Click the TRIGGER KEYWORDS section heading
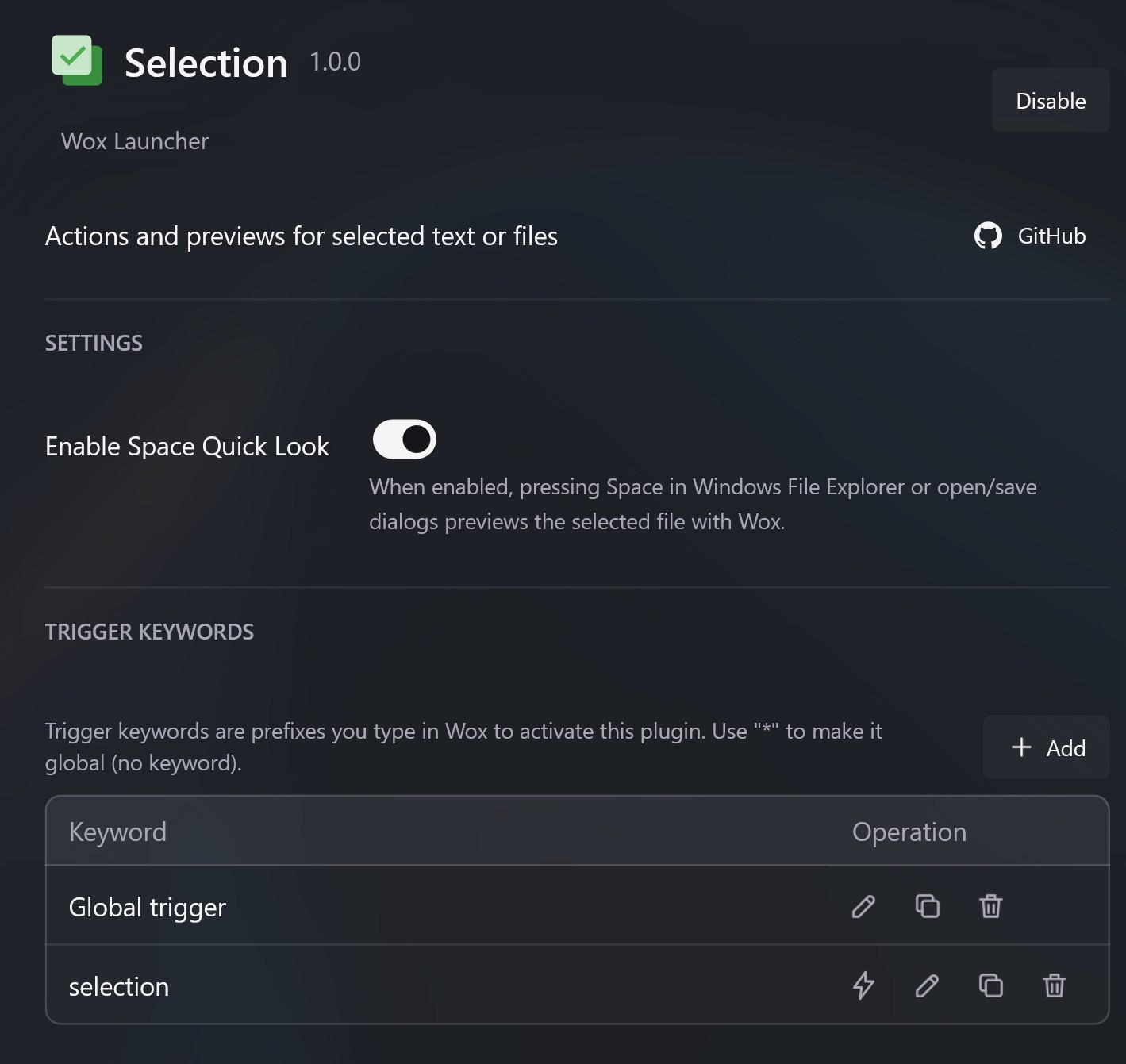Viewport: 1126px width, 1064px height. click(149, 632)
